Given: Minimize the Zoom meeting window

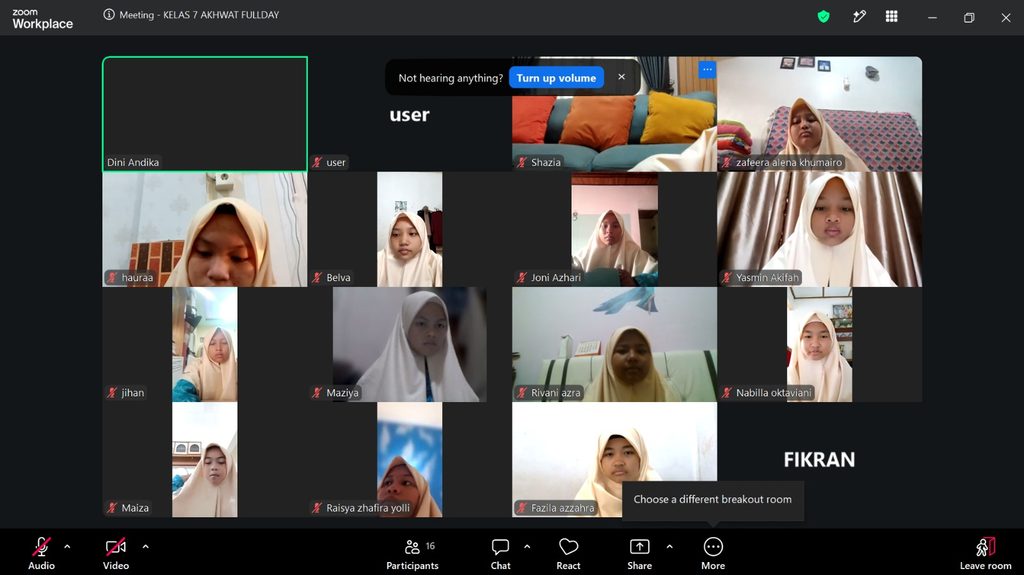Looking at the screenshot, I should pyautogui.click(x=933, y=18).
